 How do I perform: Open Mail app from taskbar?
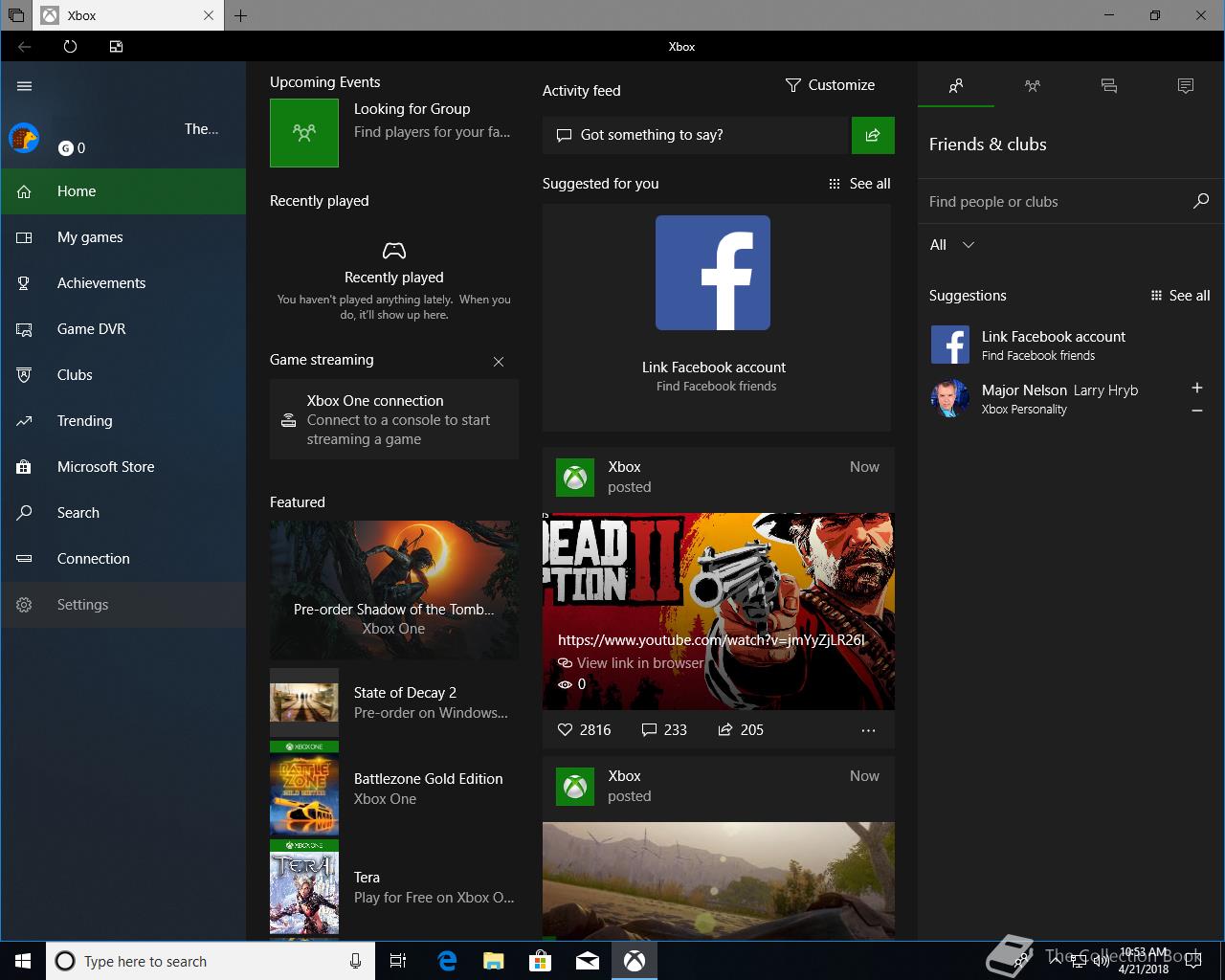(588, 961)
